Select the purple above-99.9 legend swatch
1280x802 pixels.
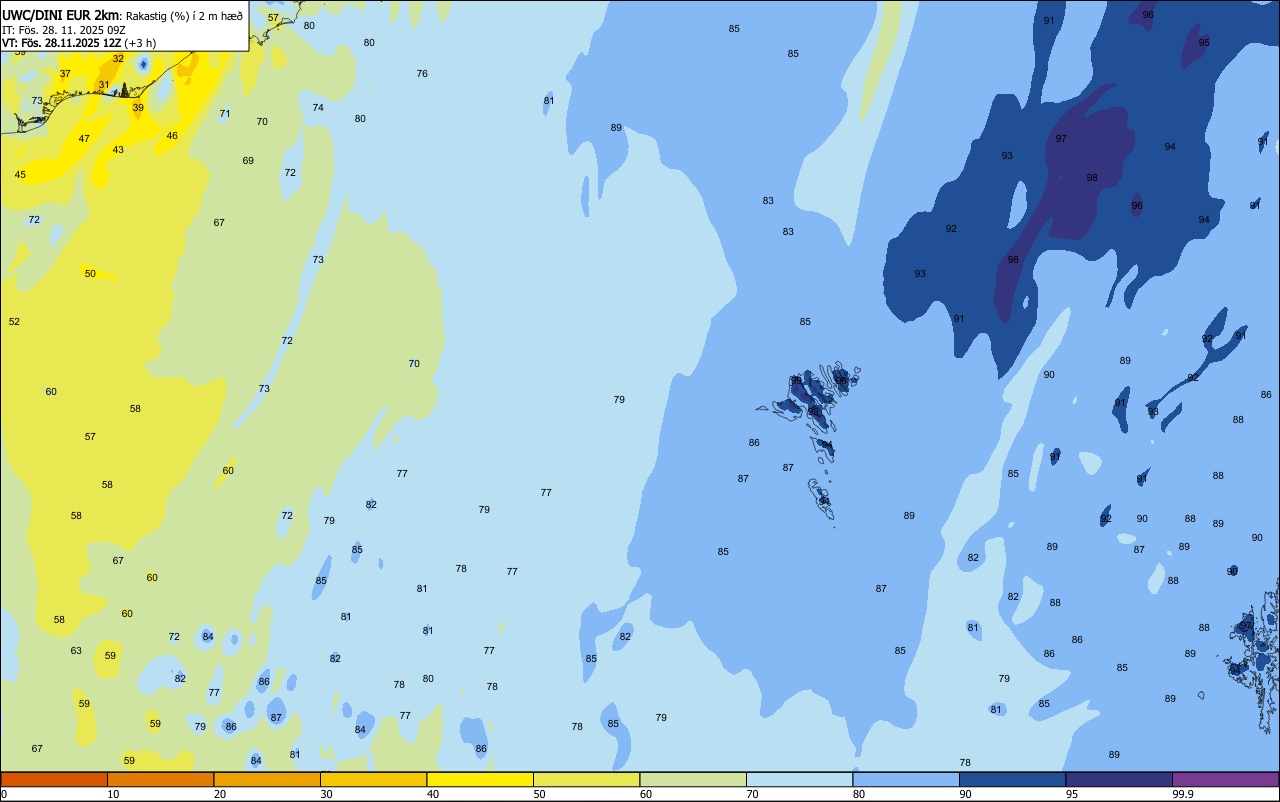[x=1225, y=779]
